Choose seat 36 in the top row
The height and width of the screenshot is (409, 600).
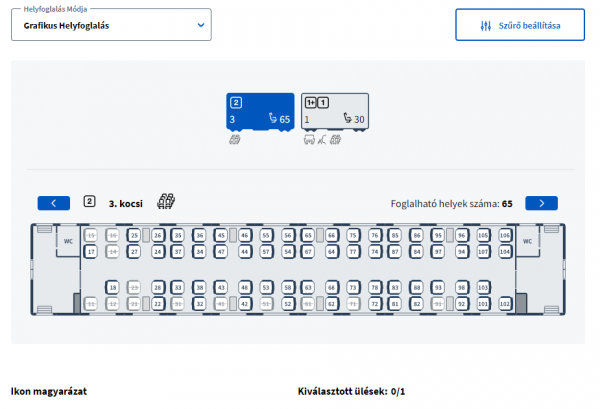point(199,236)
